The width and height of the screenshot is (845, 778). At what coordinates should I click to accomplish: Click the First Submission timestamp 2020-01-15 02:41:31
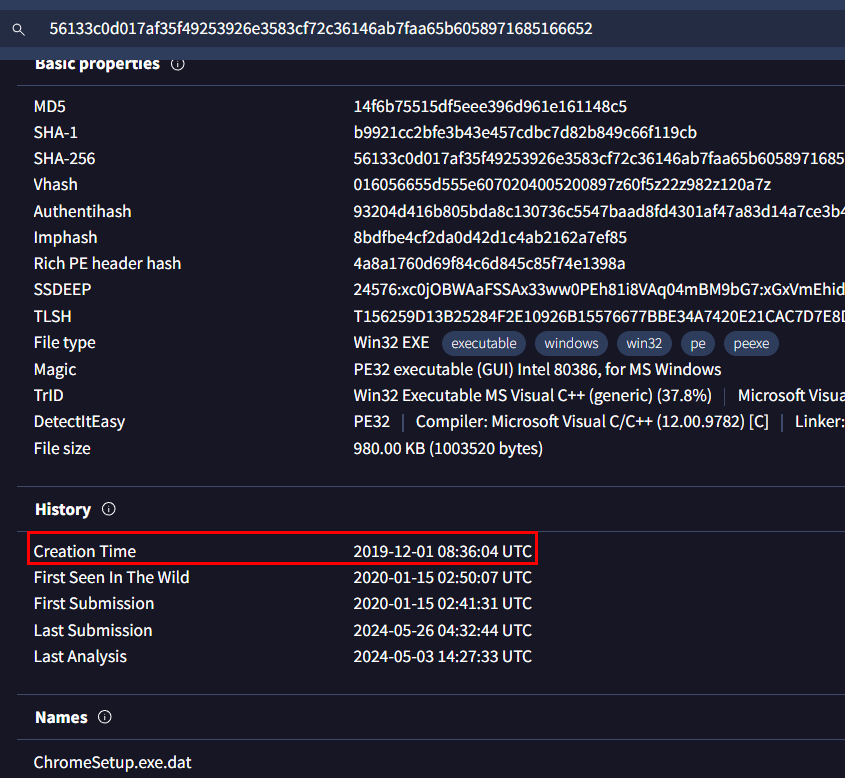(442, 603)
